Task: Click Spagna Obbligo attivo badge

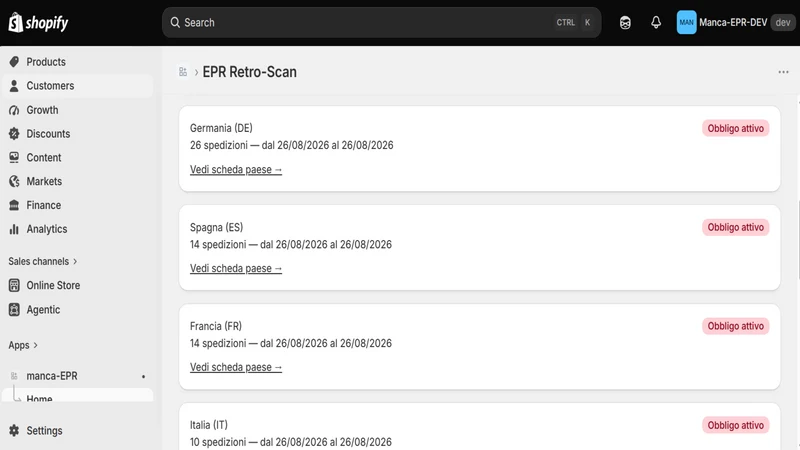Action: (x=735, y=227)
